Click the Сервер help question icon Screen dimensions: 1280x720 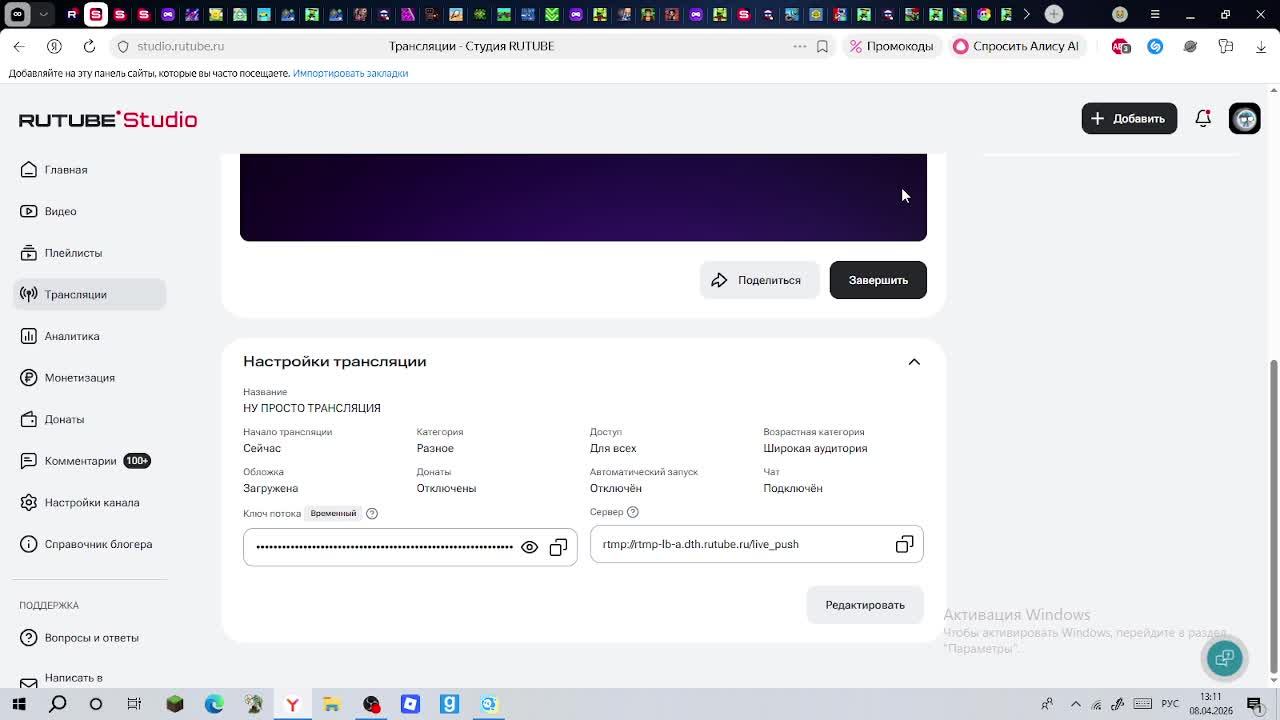[x=632, y=512]
